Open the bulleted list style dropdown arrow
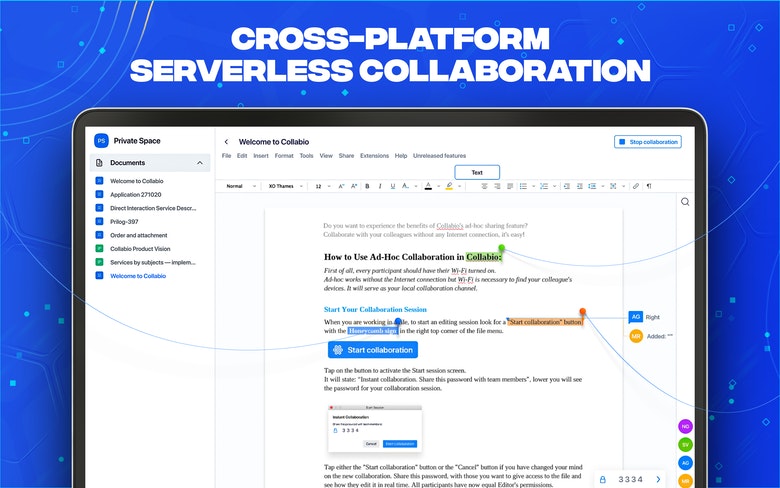 pyautogui.click(x=533, y=186)
